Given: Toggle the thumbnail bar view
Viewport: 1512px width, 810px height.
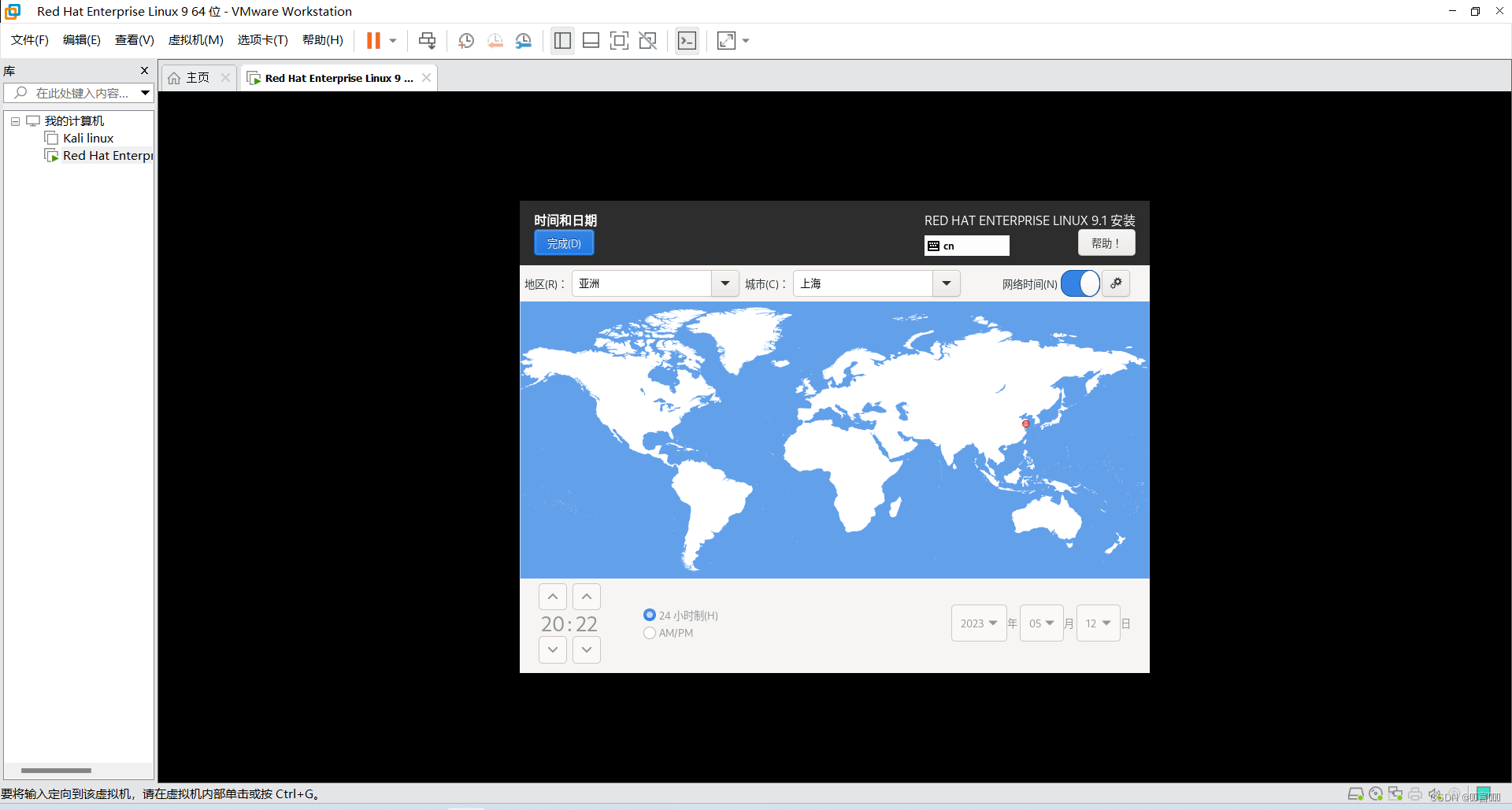Looking at the screenshot, I should pyautogui.click(x=591, y=40).
